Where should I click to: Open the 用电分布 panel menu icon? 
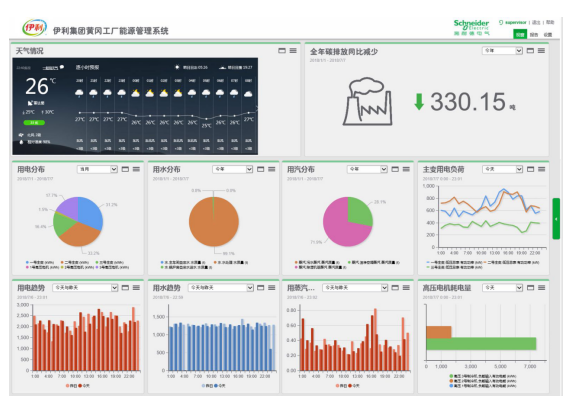tap(136, 169)
